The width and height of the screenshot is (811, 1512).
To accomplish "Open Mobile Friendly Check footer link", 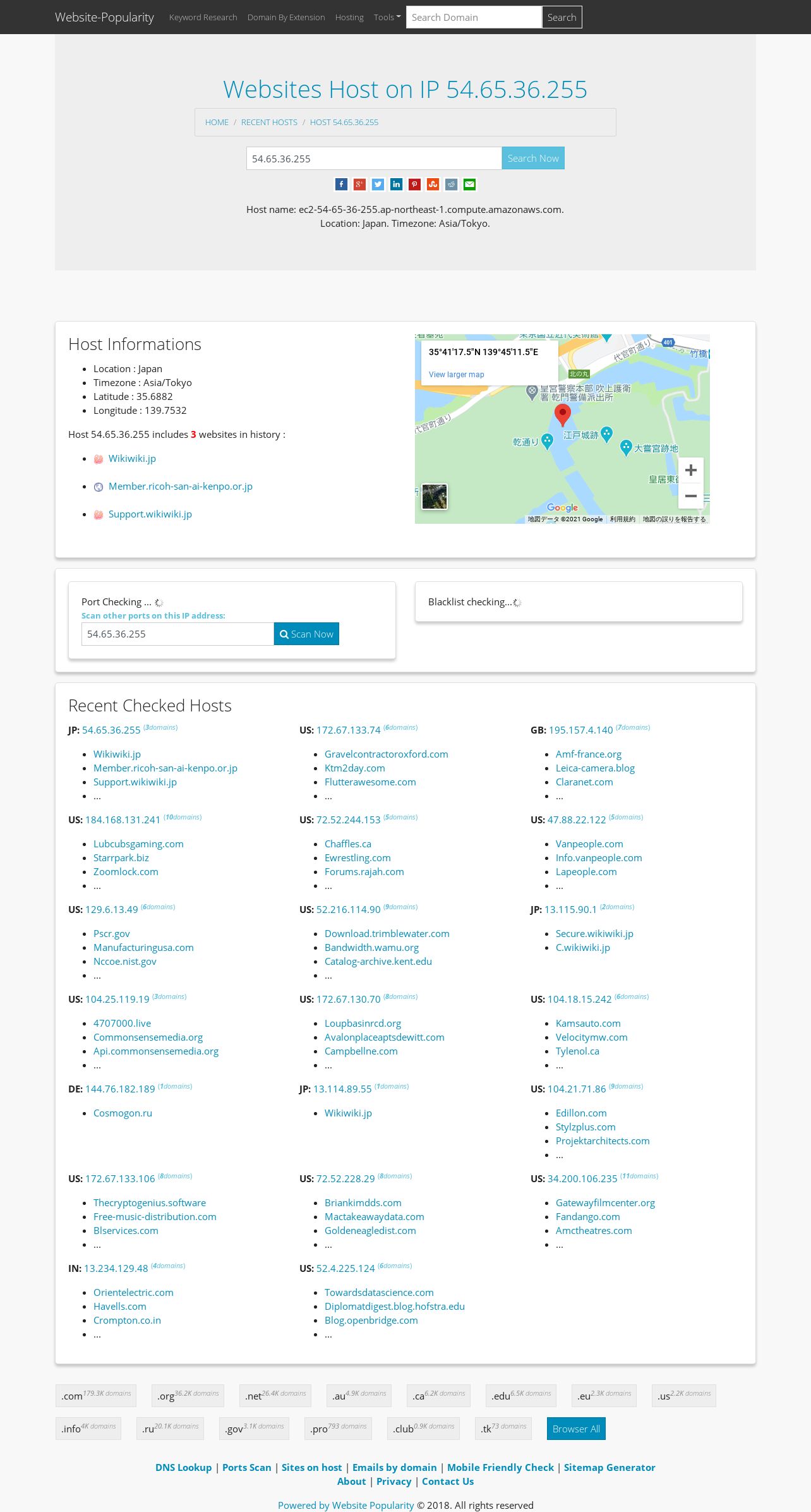I will pyautogui.click(x=500, y=1467).
